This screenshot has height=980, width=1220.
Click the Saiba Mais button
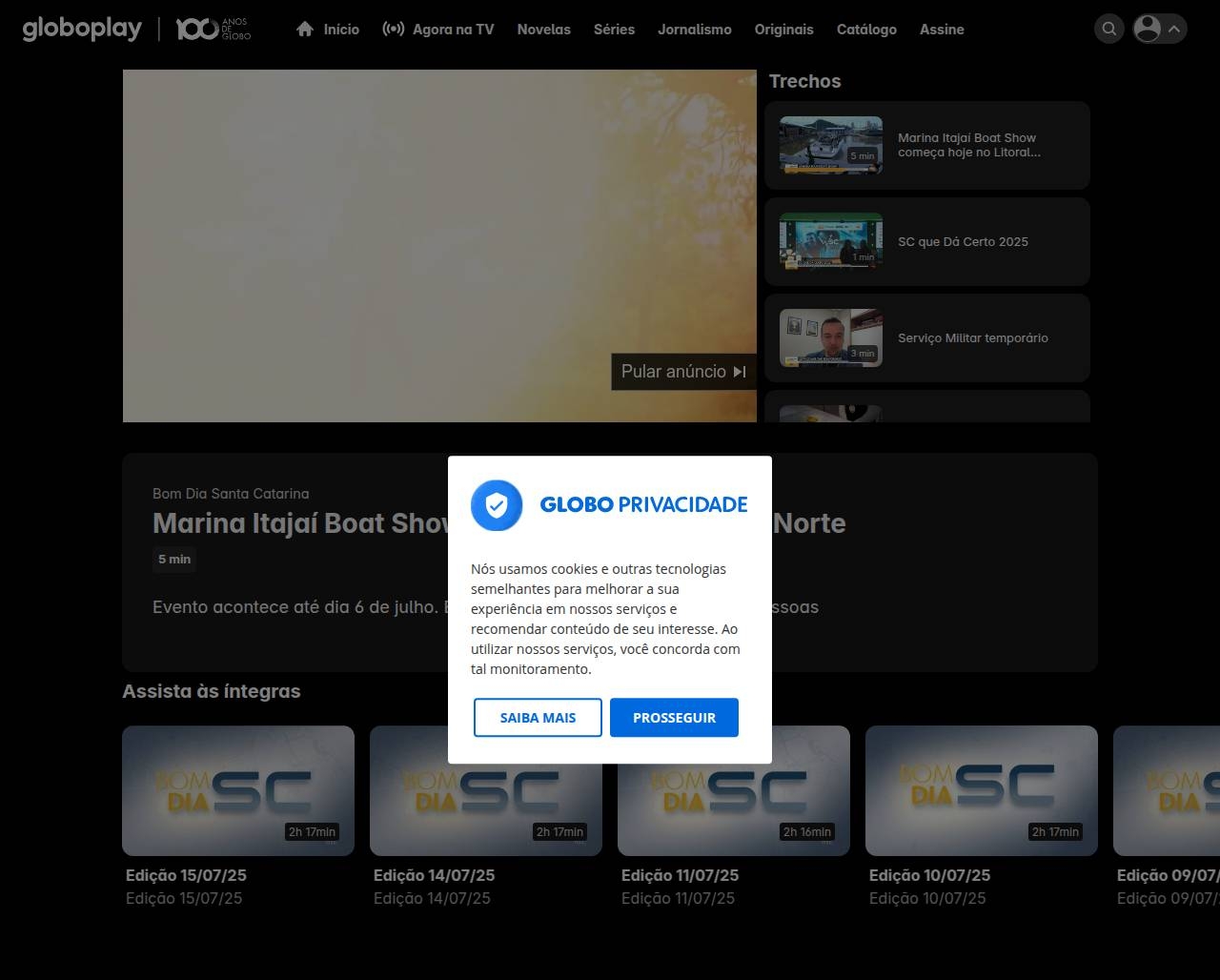point(538,718)
